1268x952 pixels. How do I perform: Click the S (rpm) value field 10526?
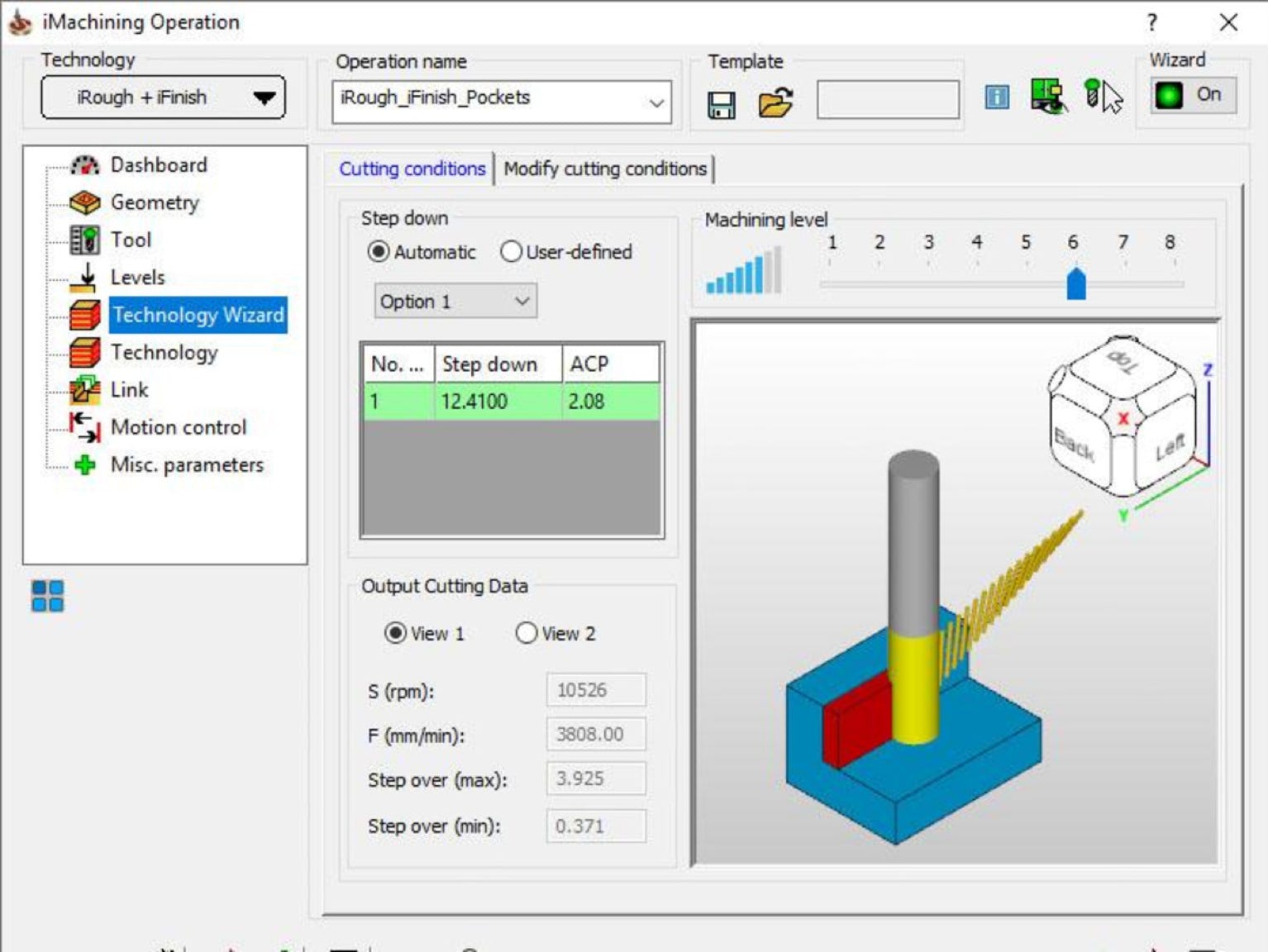[x=596, y=690]
